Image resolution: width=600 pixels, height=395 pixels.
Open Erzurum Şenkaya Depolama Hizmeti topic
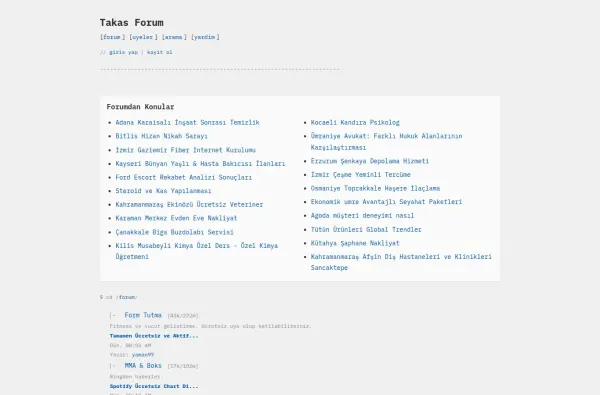[370, 161]
